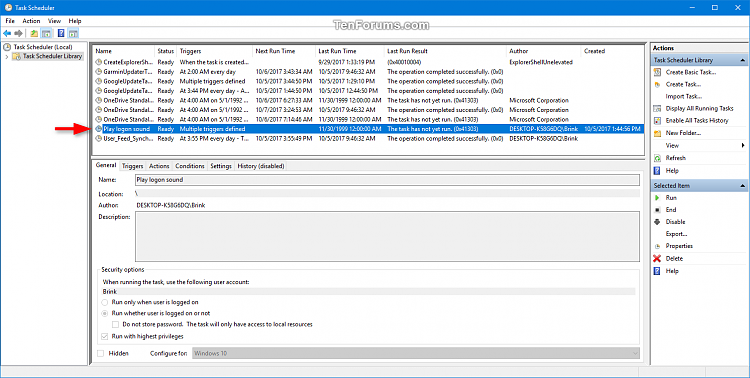The height and width of the screenshot is (378, 750).
Task: Toggle Run with highest privileges checkbox
Action: click(x=104, y=336)
